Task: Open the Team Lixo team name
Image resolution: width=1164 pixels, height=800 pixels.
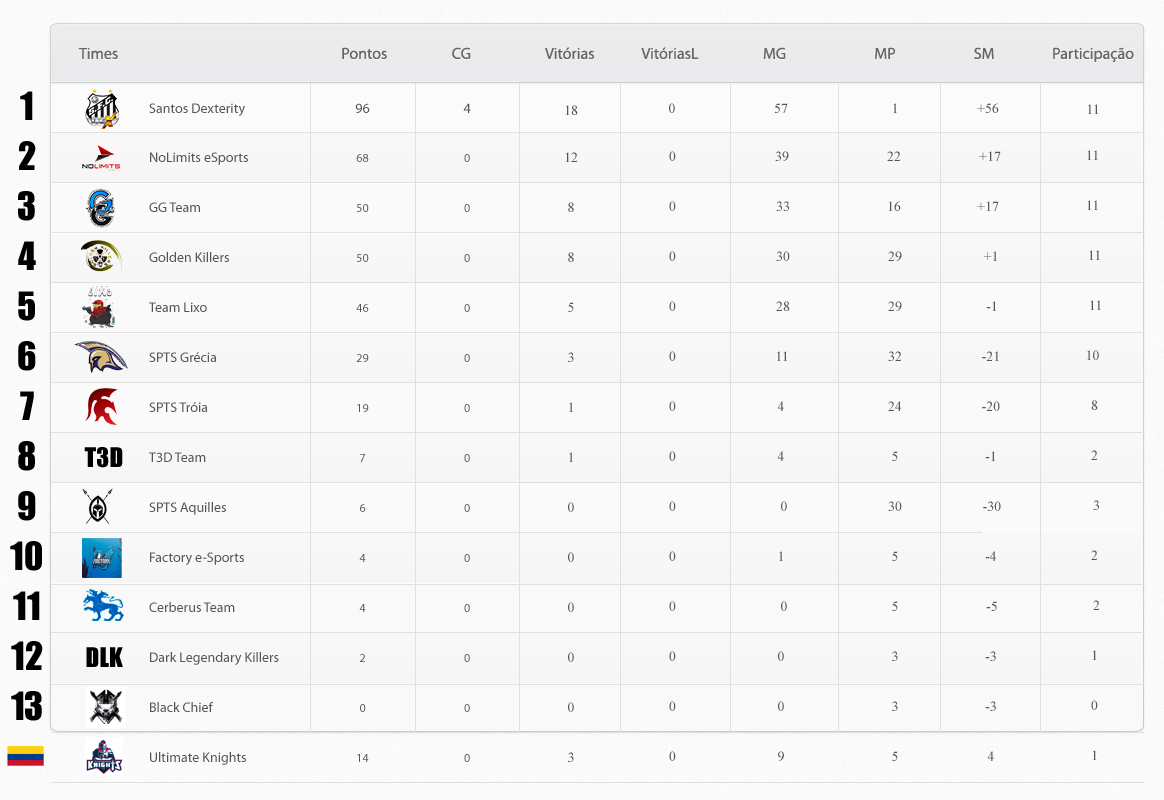Action: (x=178, y=308)
